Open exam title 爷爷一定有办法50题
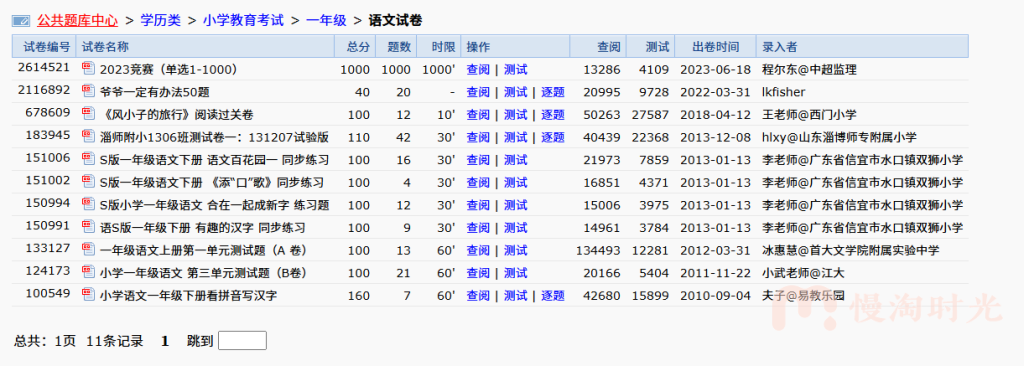Screen dimensions: 1024x366 [x=155, y=92]
